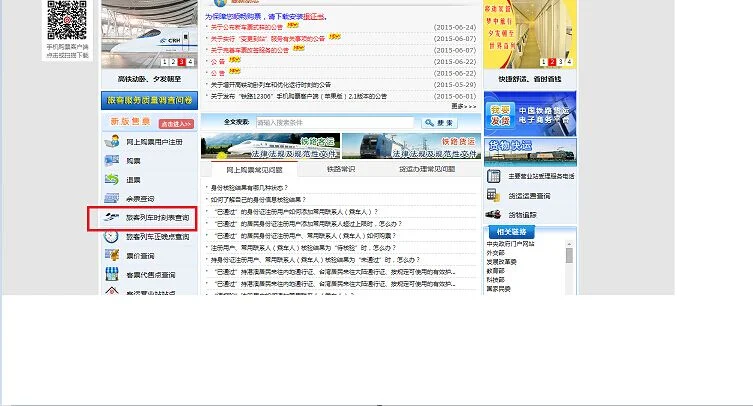The image size is (753, 406).
Task: Select slide 1 on the left CRH carousel
Action: 165,62
